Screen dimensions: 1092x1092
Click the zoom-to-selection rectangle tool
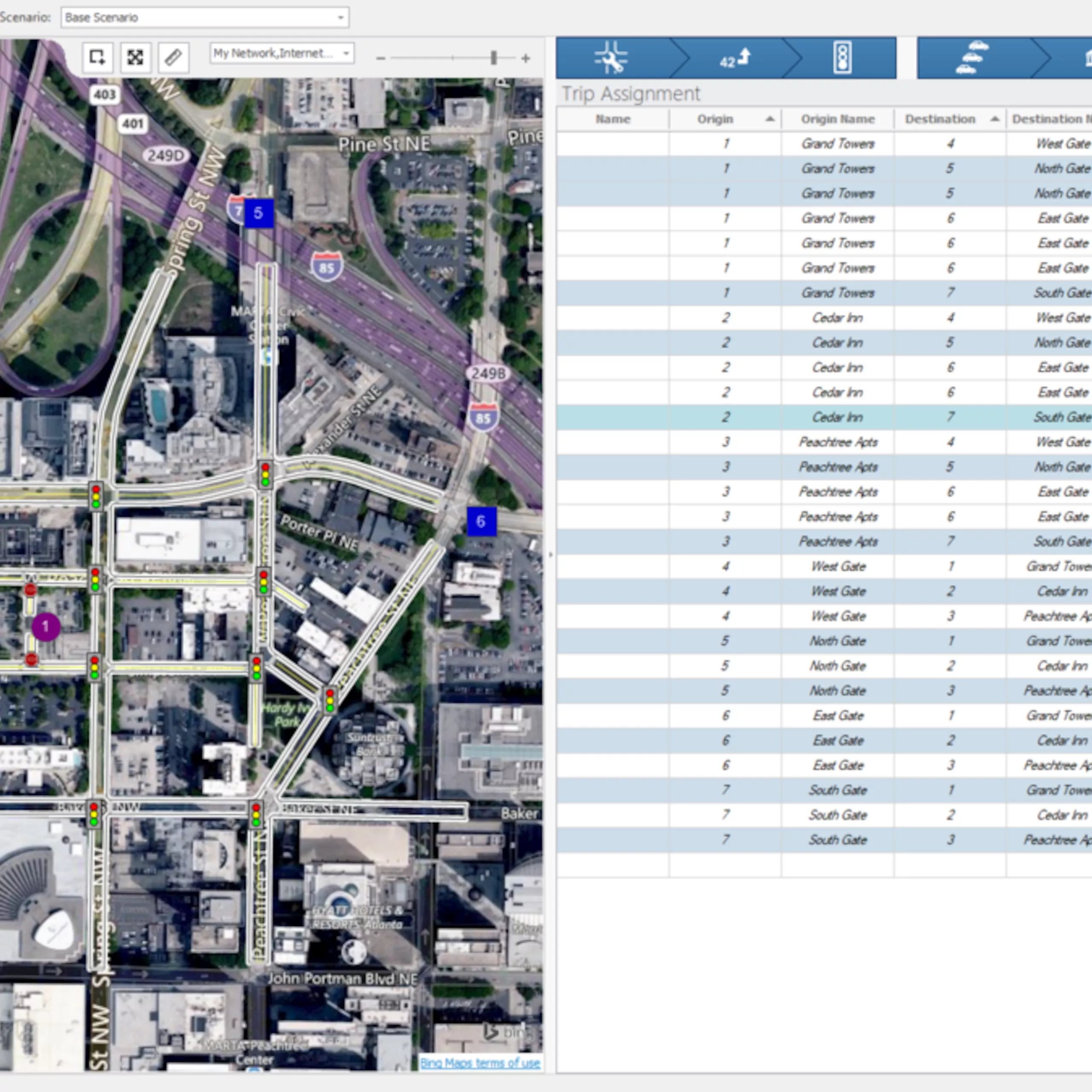[97, 57]
